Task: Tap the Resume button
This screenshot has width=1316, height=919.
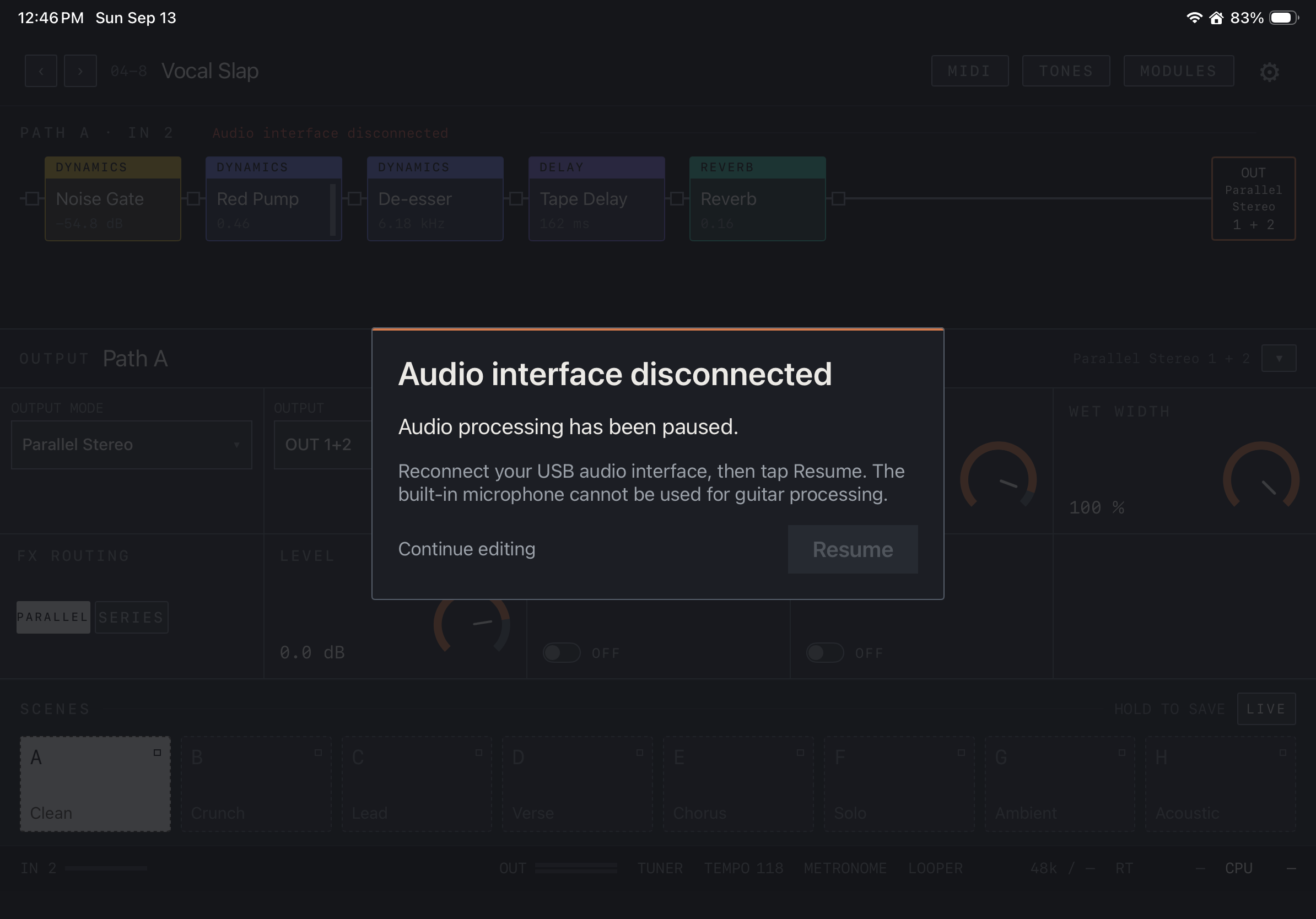Action: pos(853,549)
